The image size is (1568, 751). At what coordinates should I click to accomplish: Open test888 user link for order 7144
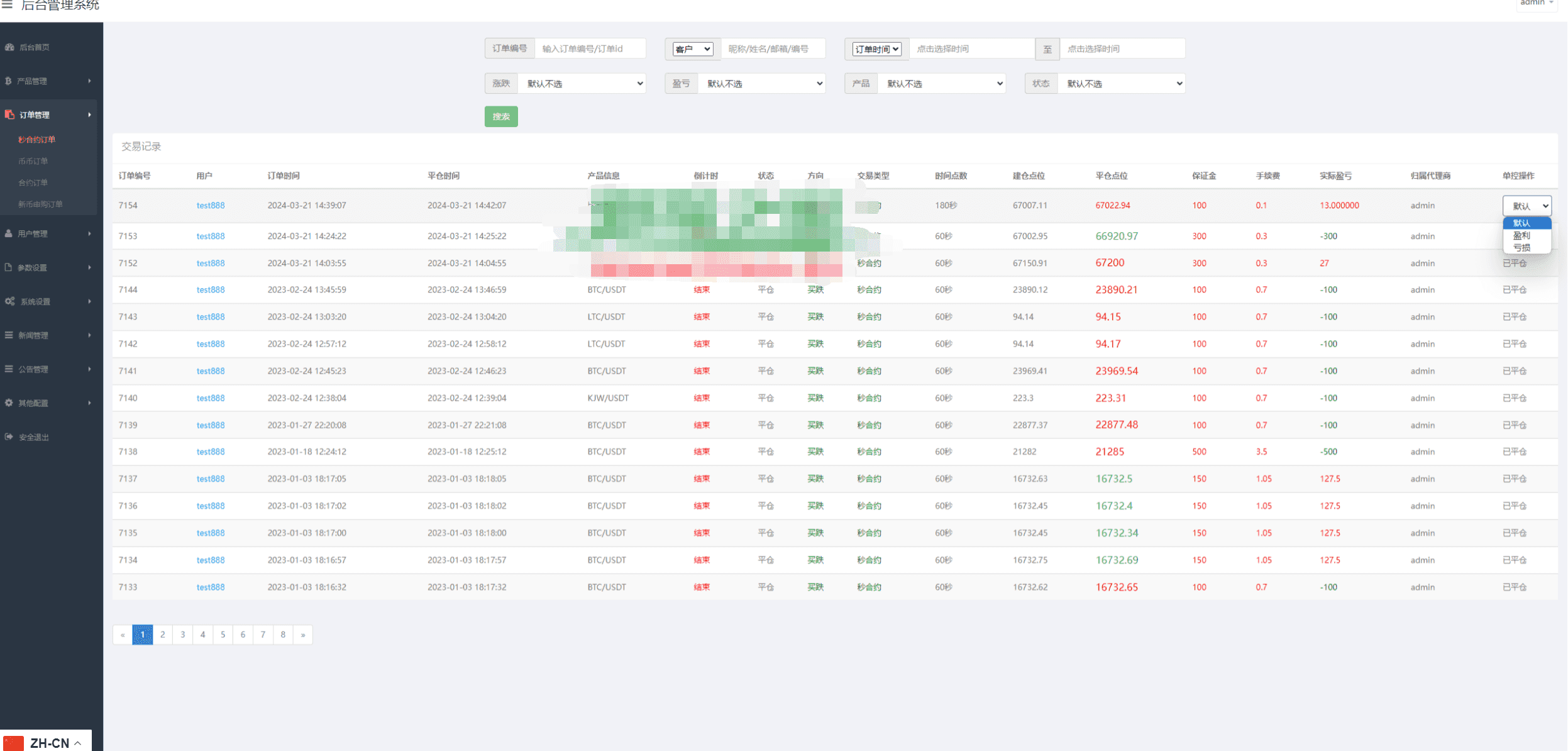pos(210,290)
